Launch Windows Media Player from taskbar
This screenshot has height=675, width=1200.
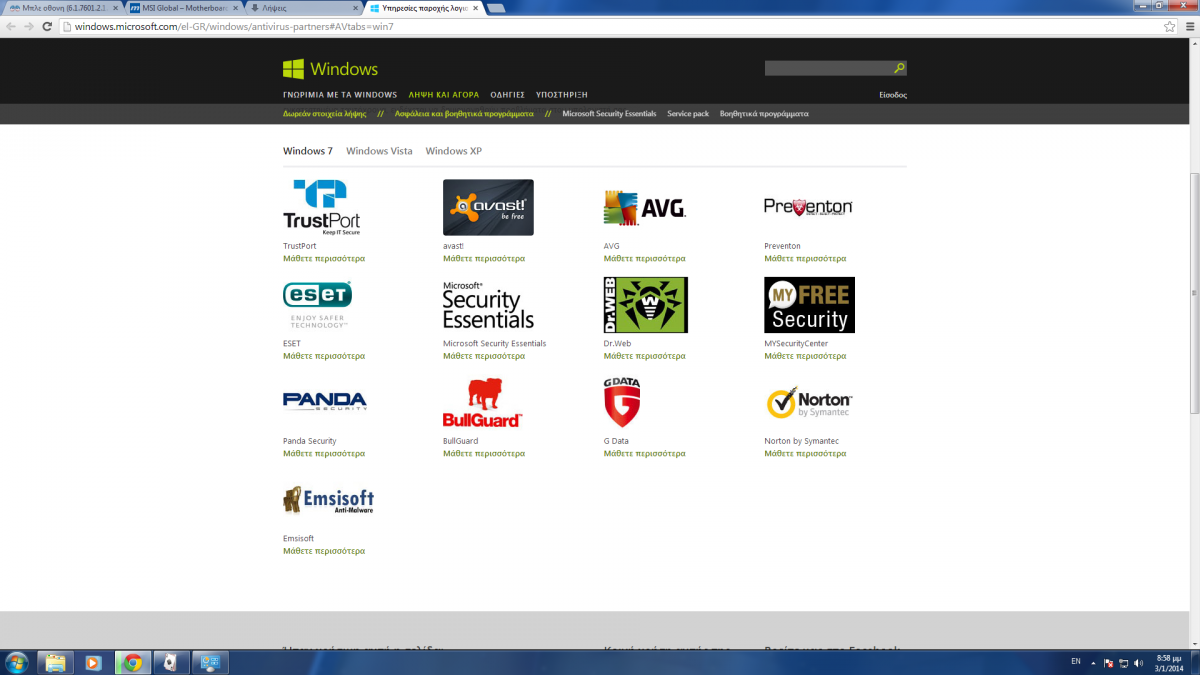(93, 662)
